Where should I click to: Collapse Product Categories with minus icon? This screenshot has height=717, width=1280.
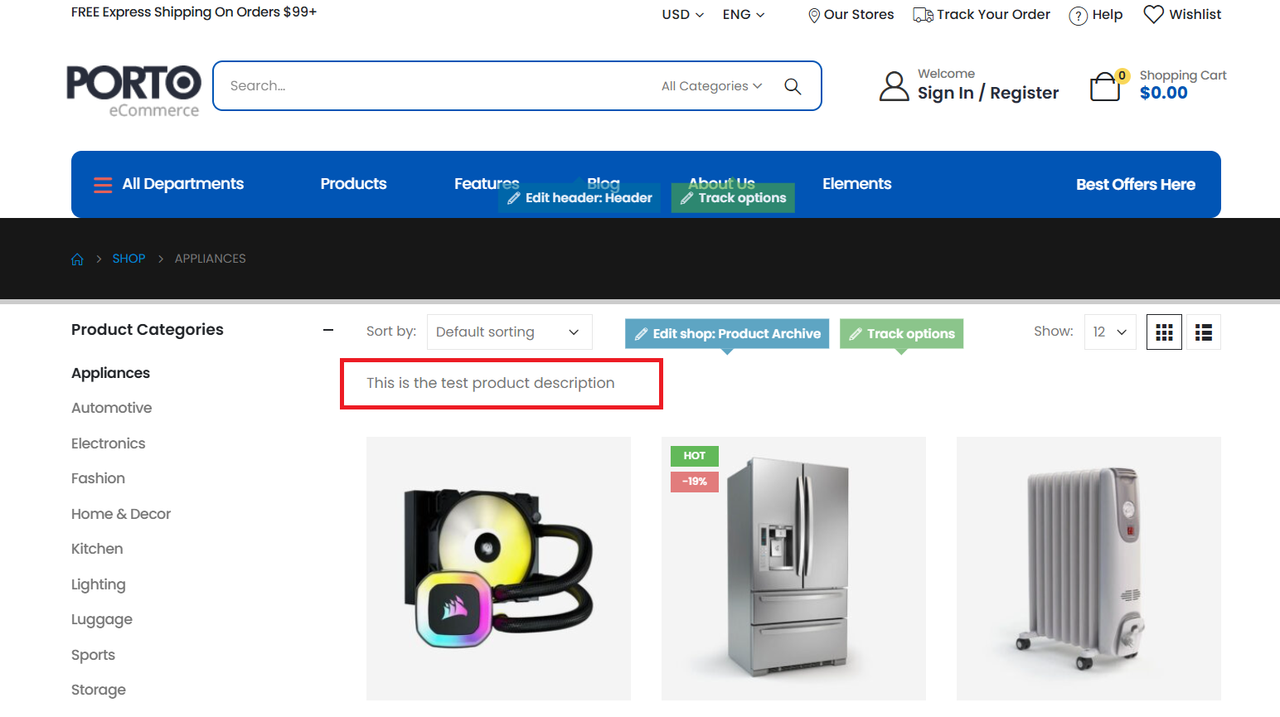(x=328, y=329)
